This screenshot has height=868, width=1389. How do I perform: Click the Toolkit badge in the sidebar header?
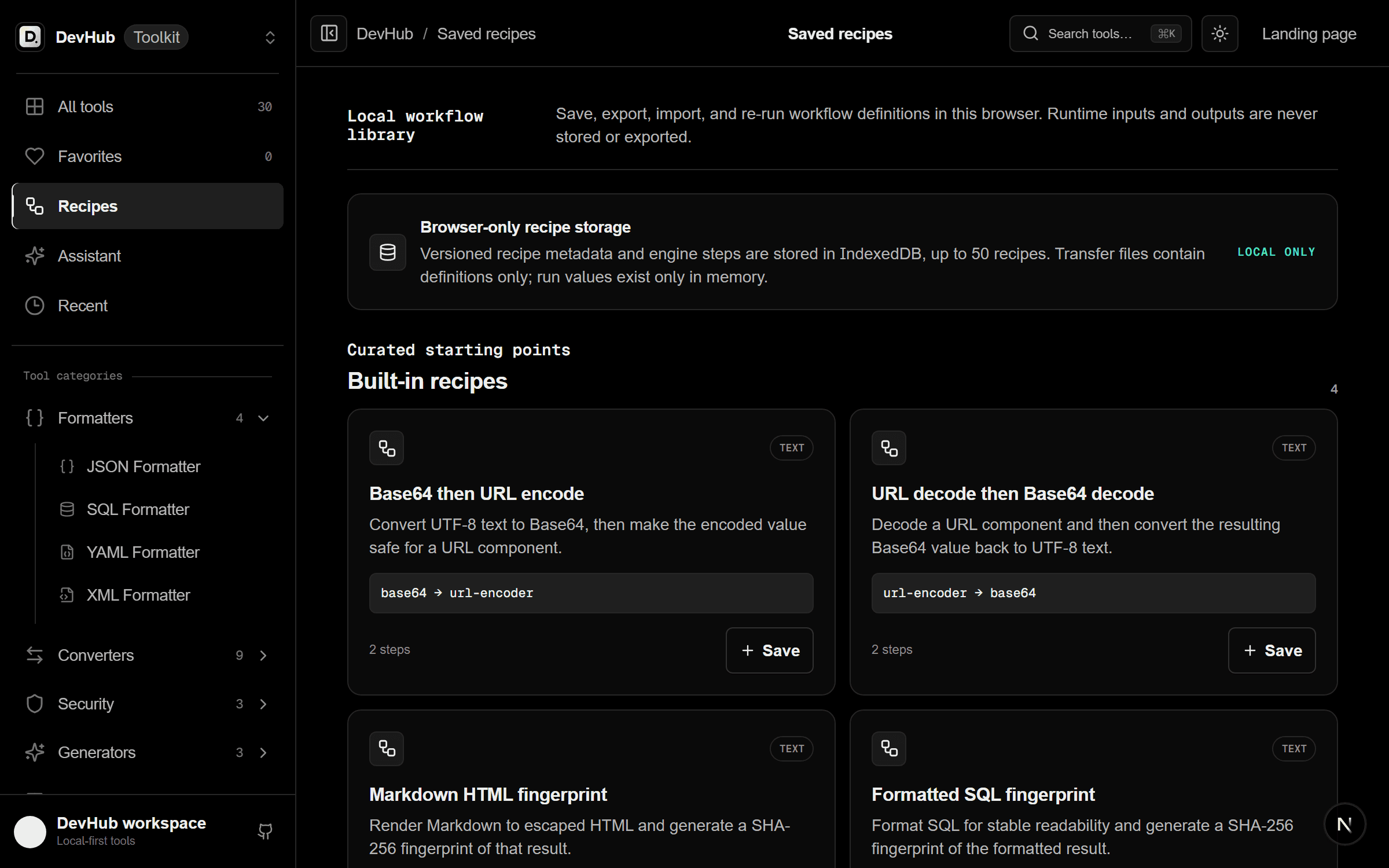coord(156,37)
